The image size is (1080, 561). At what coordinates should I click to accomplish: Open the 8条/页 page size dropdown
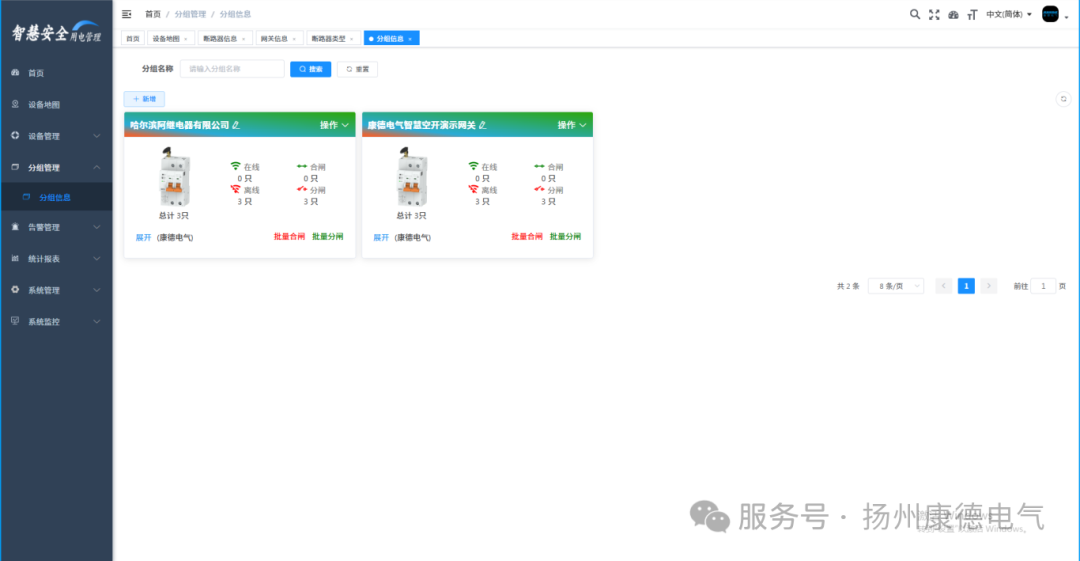(896, 286)
